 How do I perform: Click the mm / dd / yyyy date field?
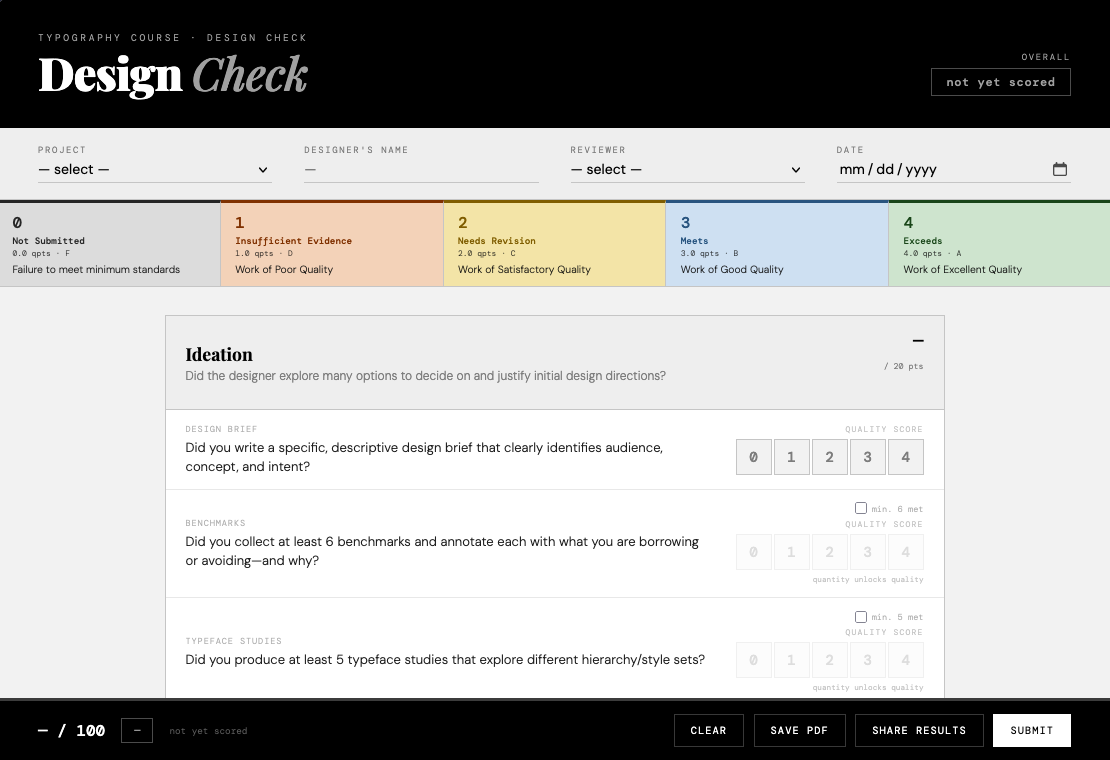coord(953,169)
